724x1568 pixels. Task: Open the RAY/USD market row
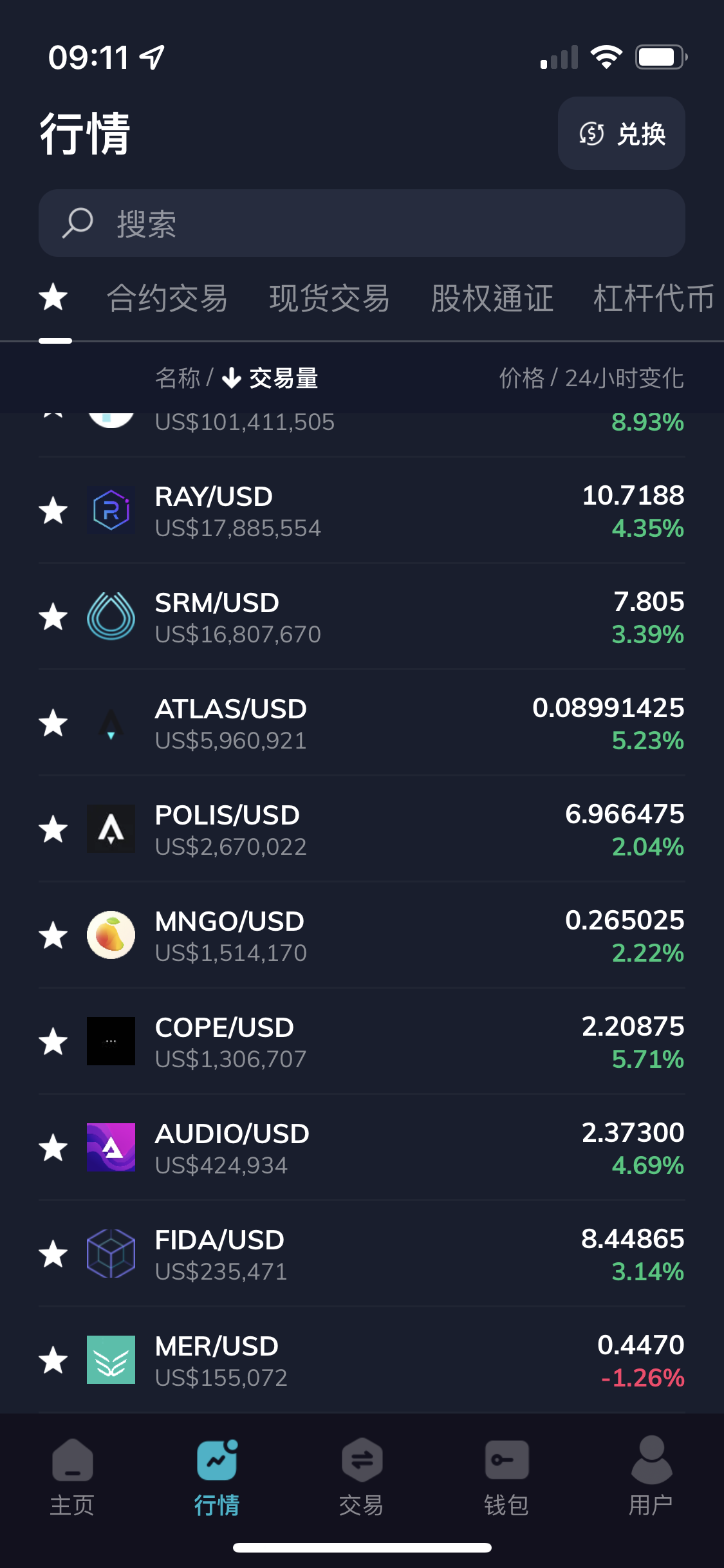[x=362, y=510]
